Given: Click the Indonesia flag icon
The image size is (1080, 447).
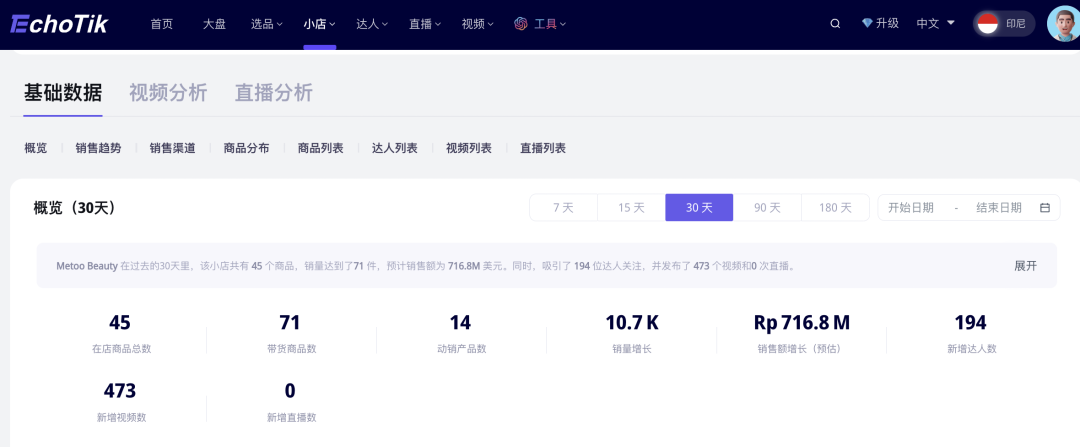Looking at the screenshot, I should [x=988, y=24].
